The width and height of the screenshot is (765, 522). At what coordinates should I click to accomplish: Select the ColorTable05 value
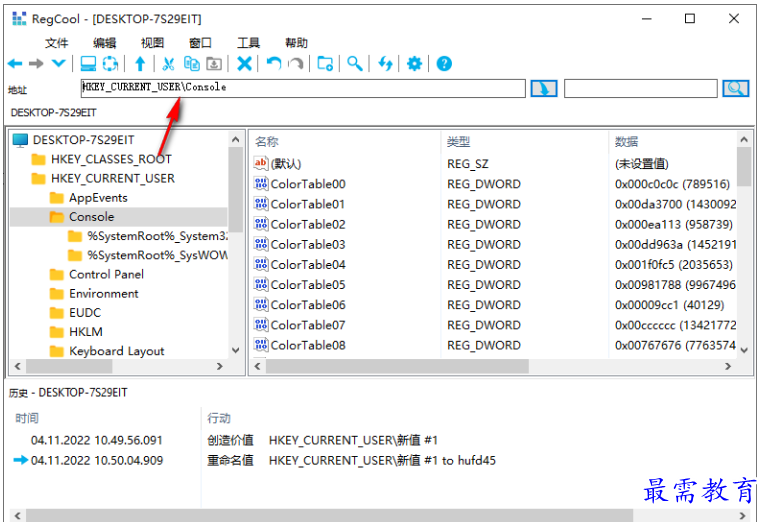[308, 284]
